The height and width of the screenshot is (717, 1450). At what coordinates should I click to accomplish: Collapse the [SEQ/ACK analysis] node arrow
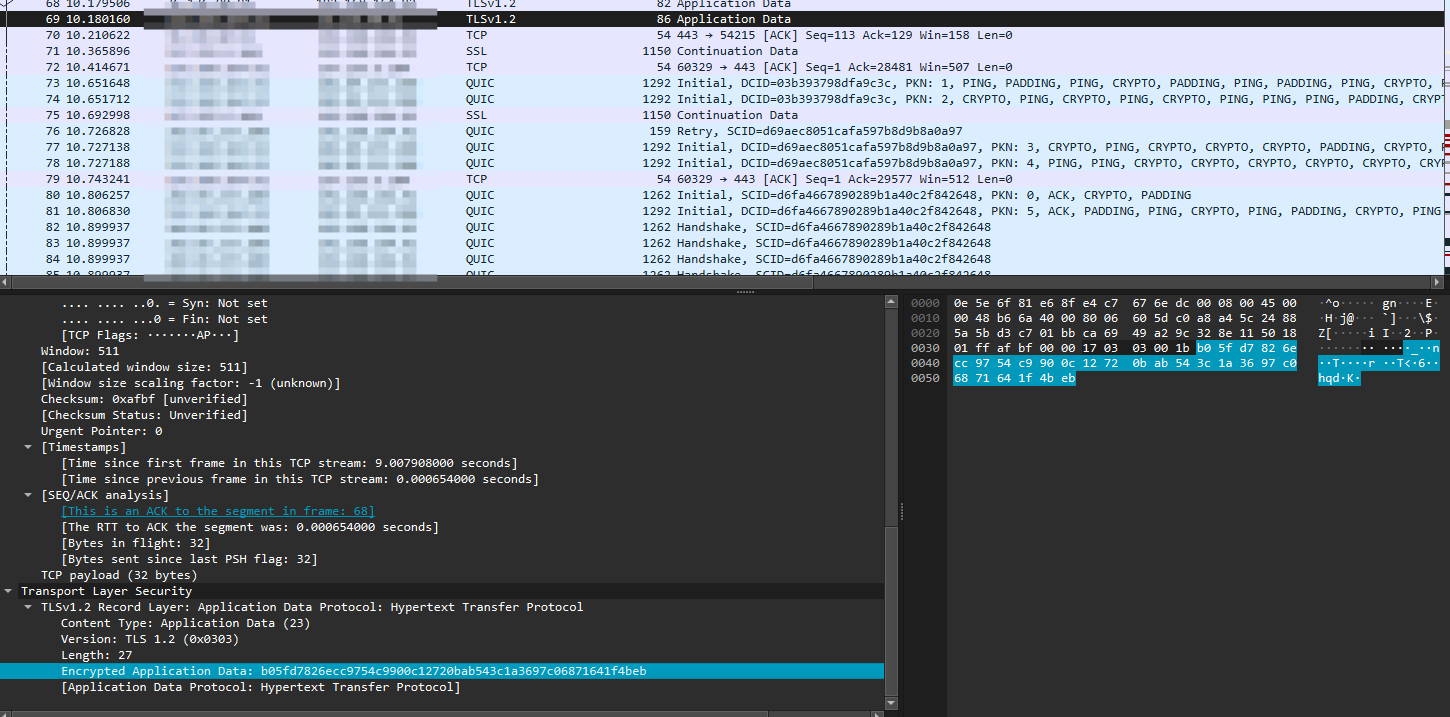pos(29,495)
